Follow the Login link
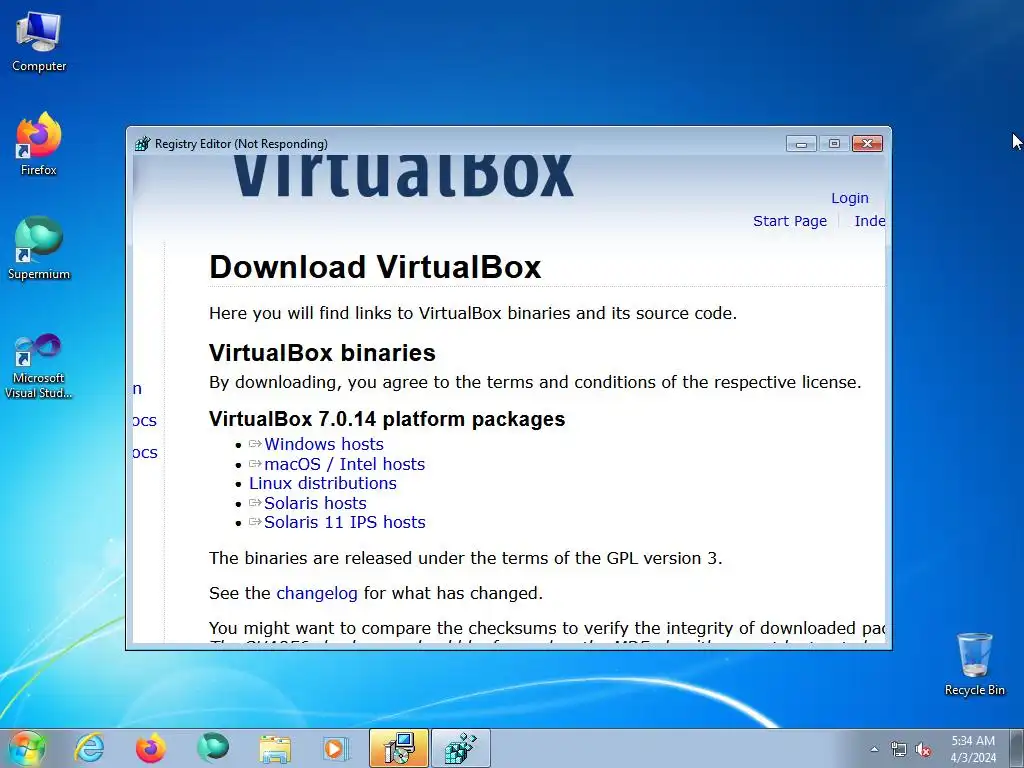The image size is (1024, 768). [x=850, y=198]
